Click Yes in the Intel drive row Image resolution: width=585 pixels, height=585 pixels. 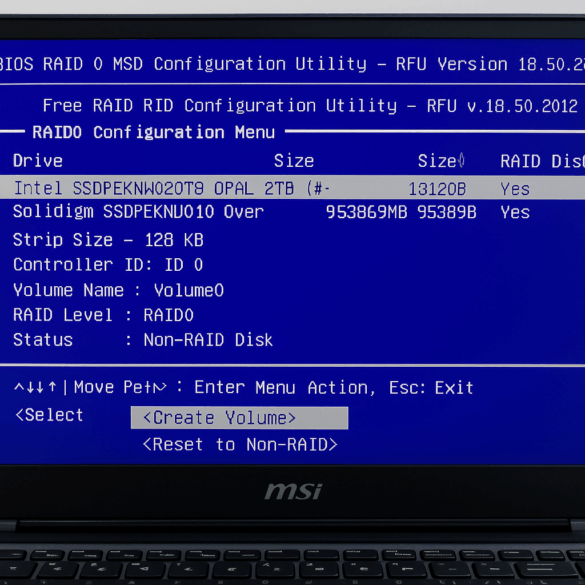[x=515, y=189]
